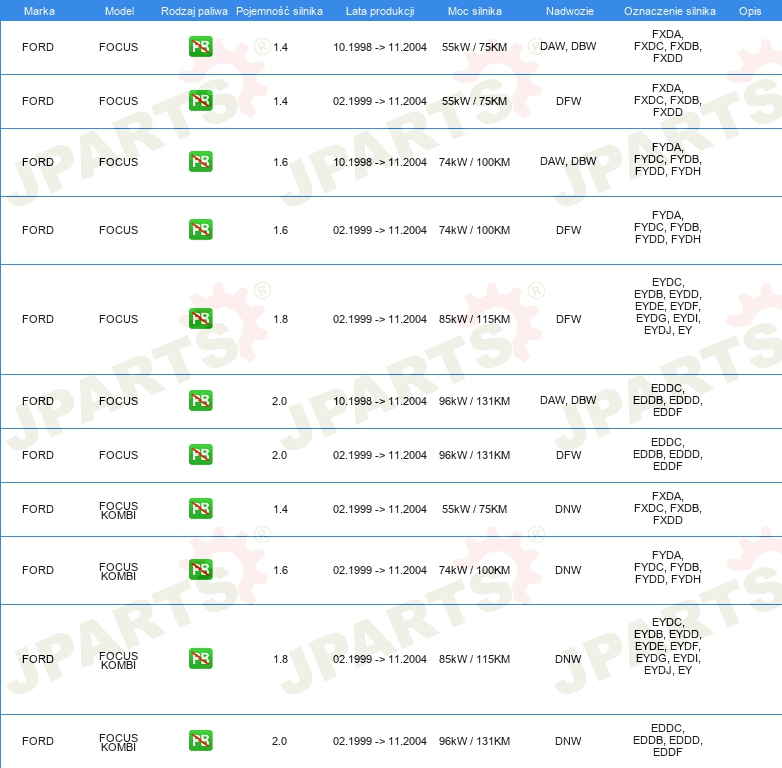Click 74kW / 100KM in the Focus Kombi row
This screenshot has height=768, width=782.
(474, 571)
